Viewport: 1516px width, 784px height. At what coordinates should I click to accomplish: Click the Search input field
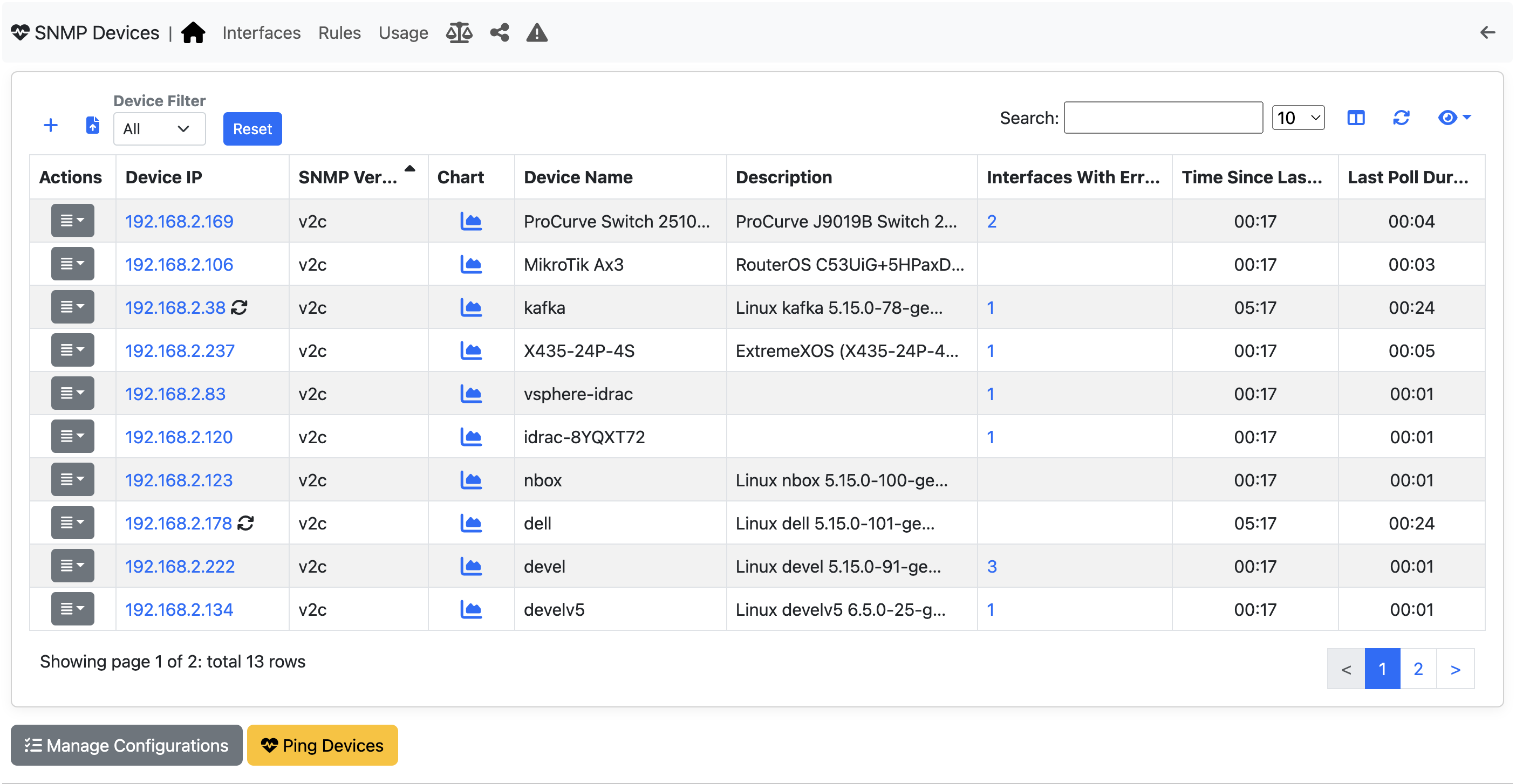click(1163, 118)
